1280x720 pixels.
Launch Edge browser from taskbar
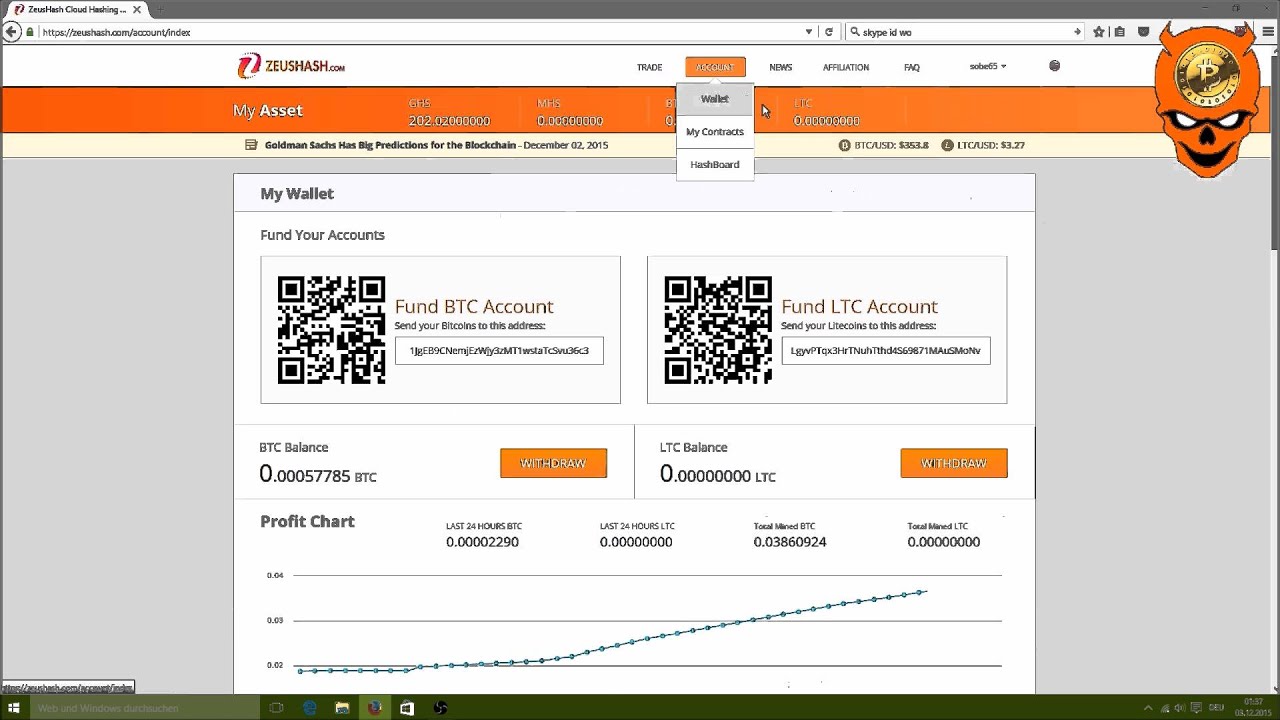[310, 708]
